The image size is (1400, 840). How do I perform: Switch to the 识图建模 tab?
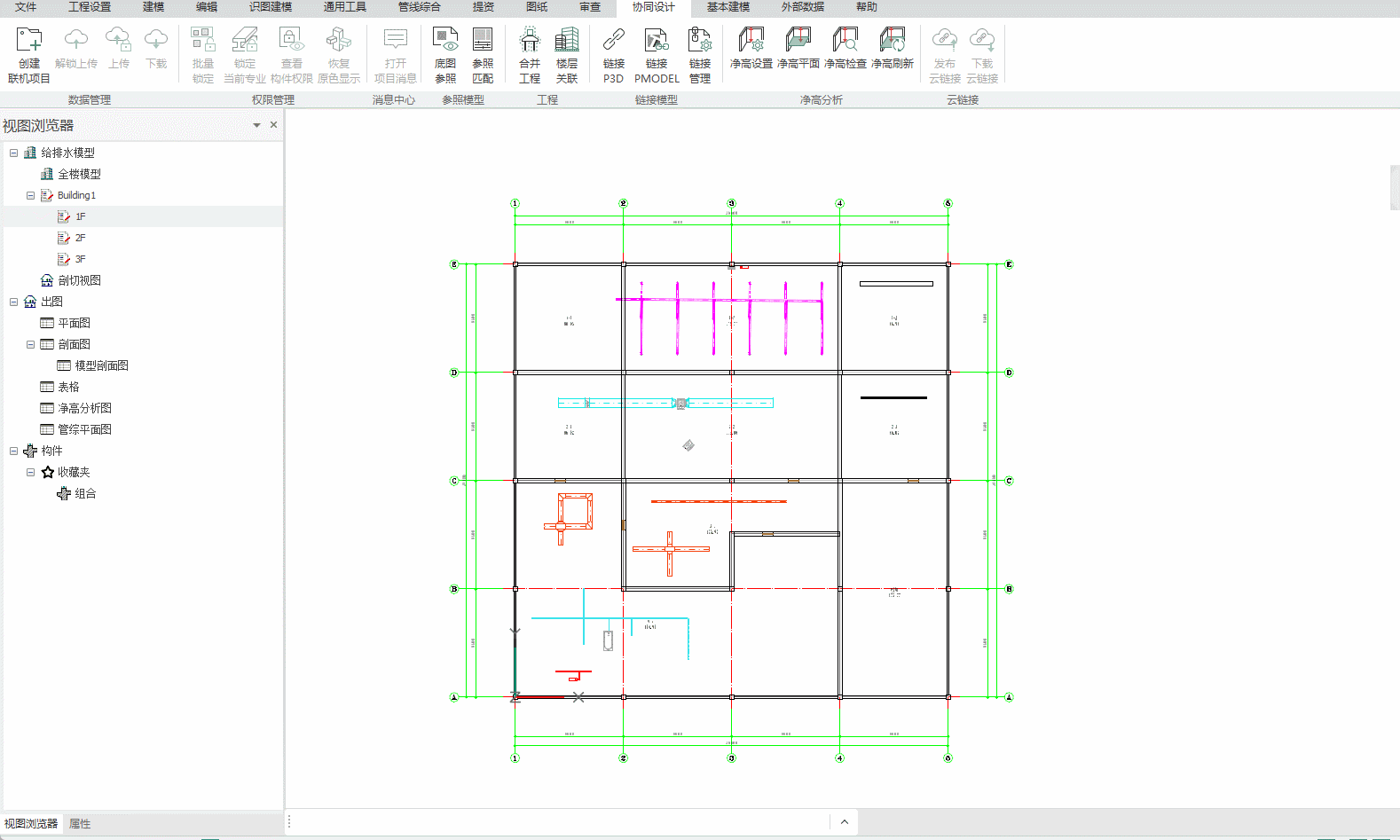[271, 7]
